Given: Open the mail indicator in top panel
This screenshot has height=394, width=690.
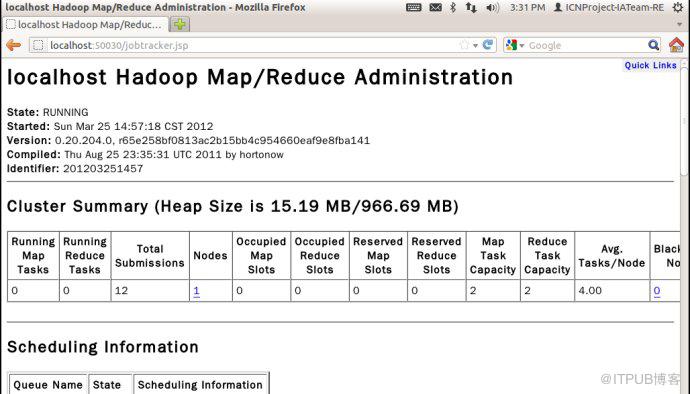Looking at the screenshot, I should 435,7.
